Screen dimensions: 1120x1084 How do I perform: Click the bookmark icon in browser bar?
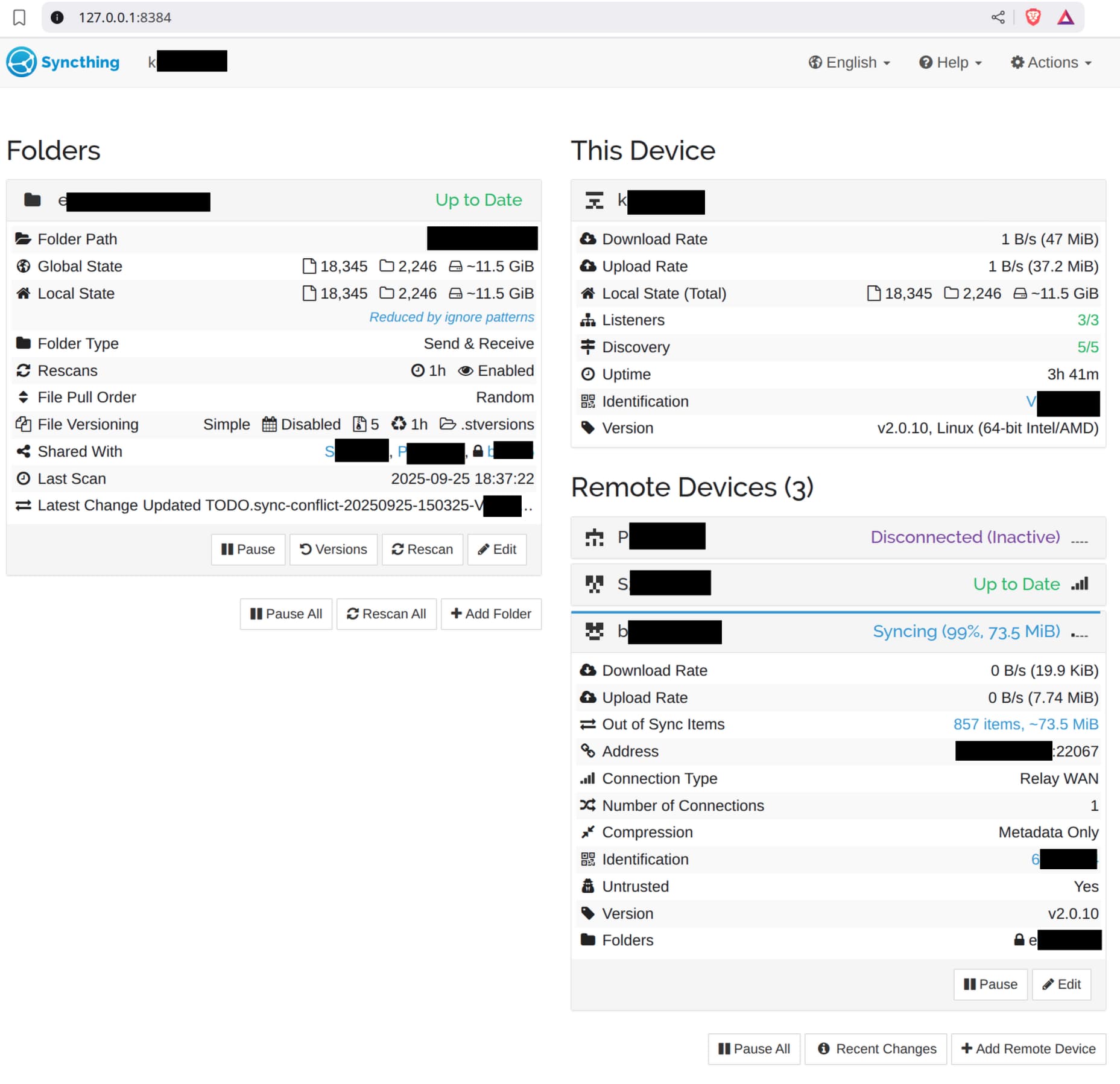coord(19,17)
